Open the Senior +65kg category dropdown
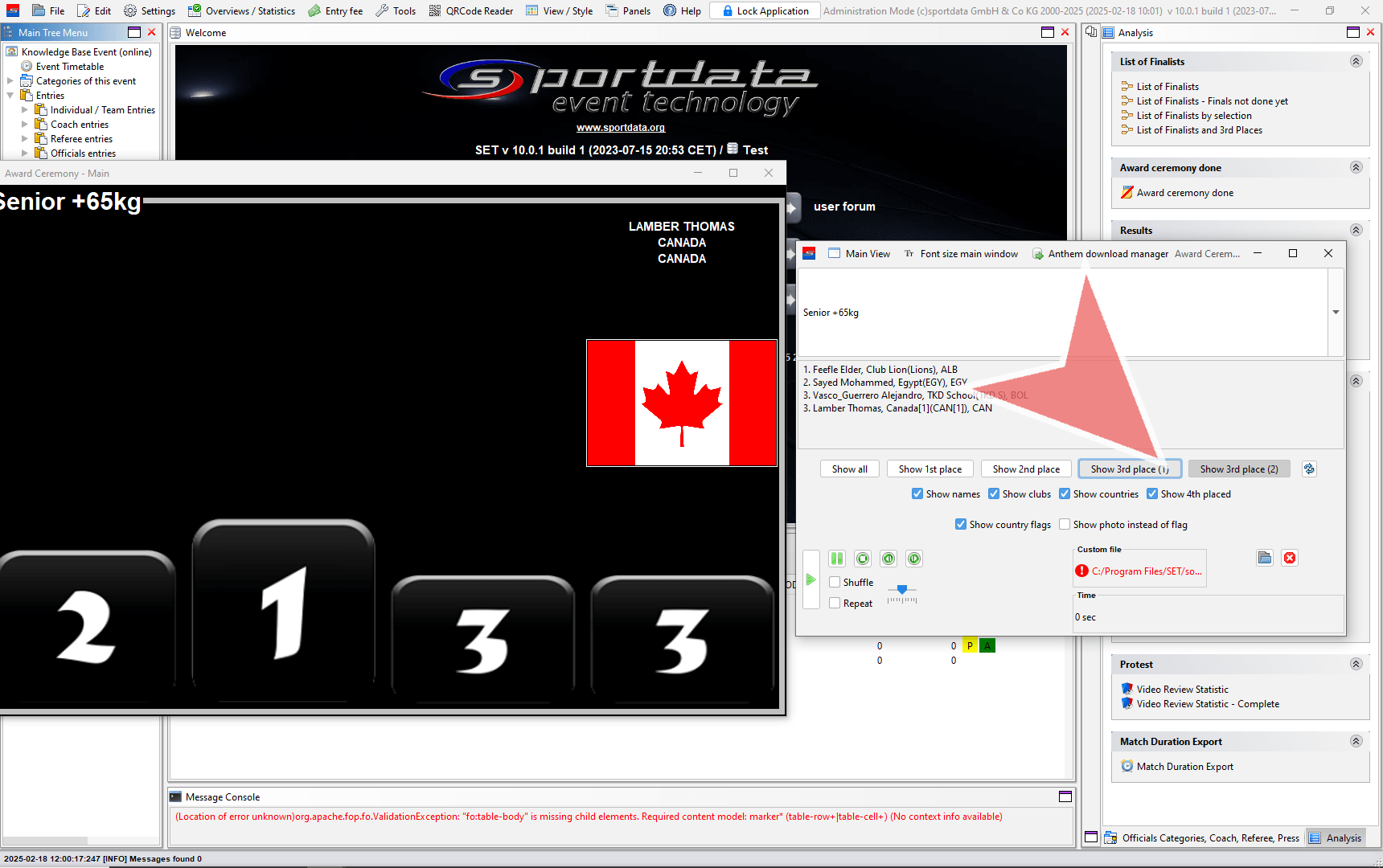The width and height of the screenshot is (1383, 868). coord(1336,313)
